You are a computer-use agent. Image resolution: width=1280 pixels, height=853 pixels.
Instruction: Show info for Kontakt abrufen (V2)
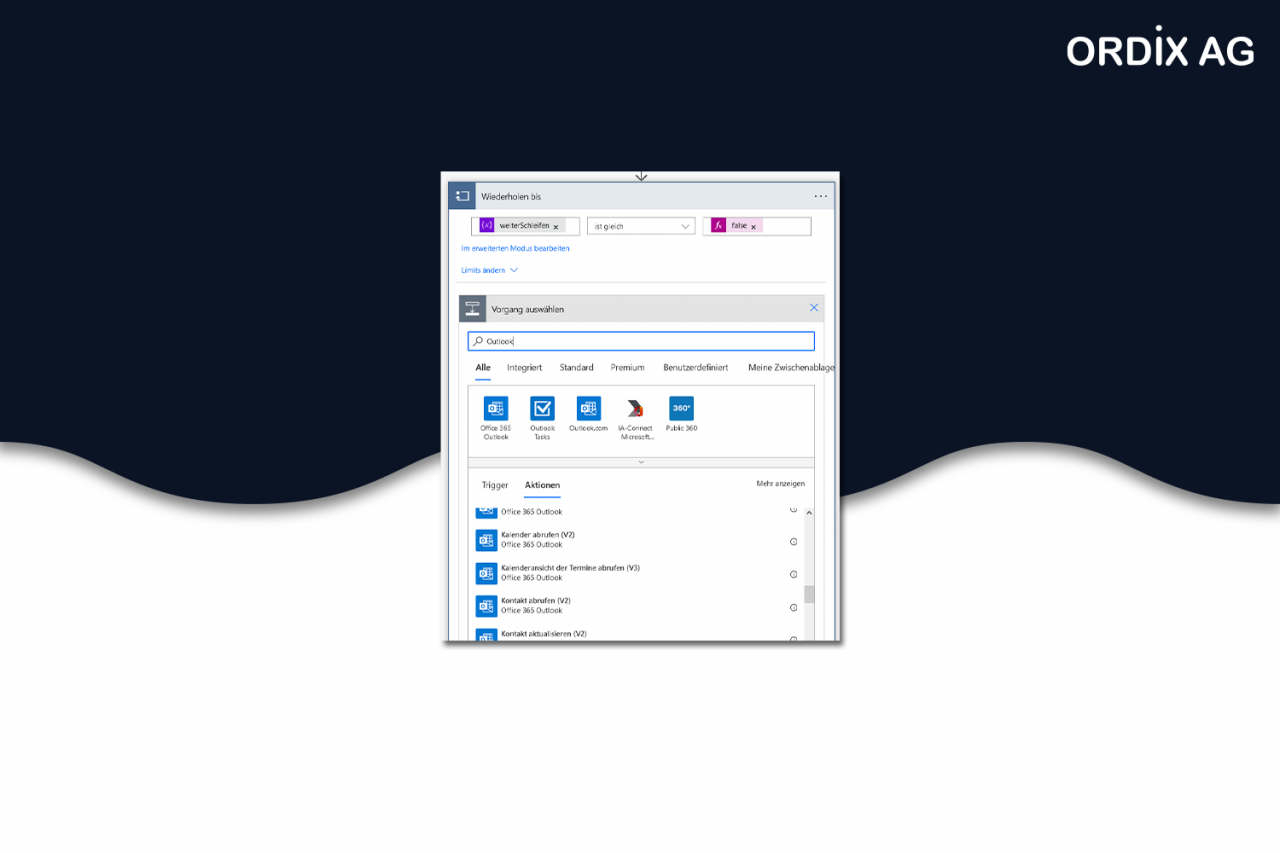click(794, 607)
